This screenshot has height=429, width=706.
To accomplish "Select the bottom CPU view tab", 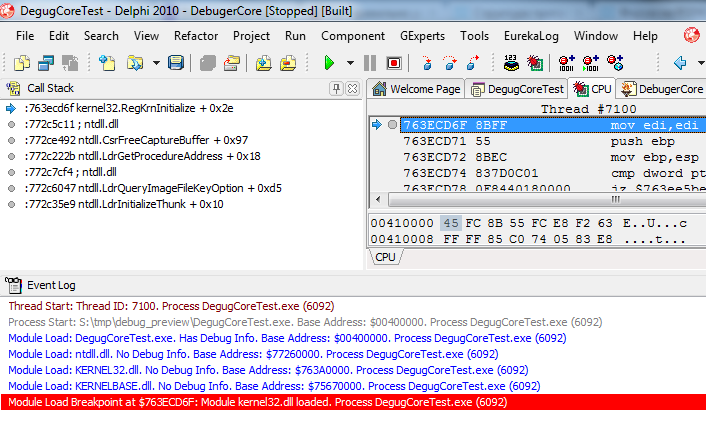I will 385,257.
